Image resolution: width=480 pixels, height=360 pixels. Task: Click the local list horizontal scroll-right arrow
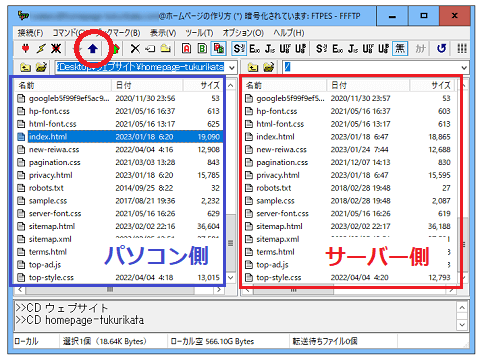[219, 290]
